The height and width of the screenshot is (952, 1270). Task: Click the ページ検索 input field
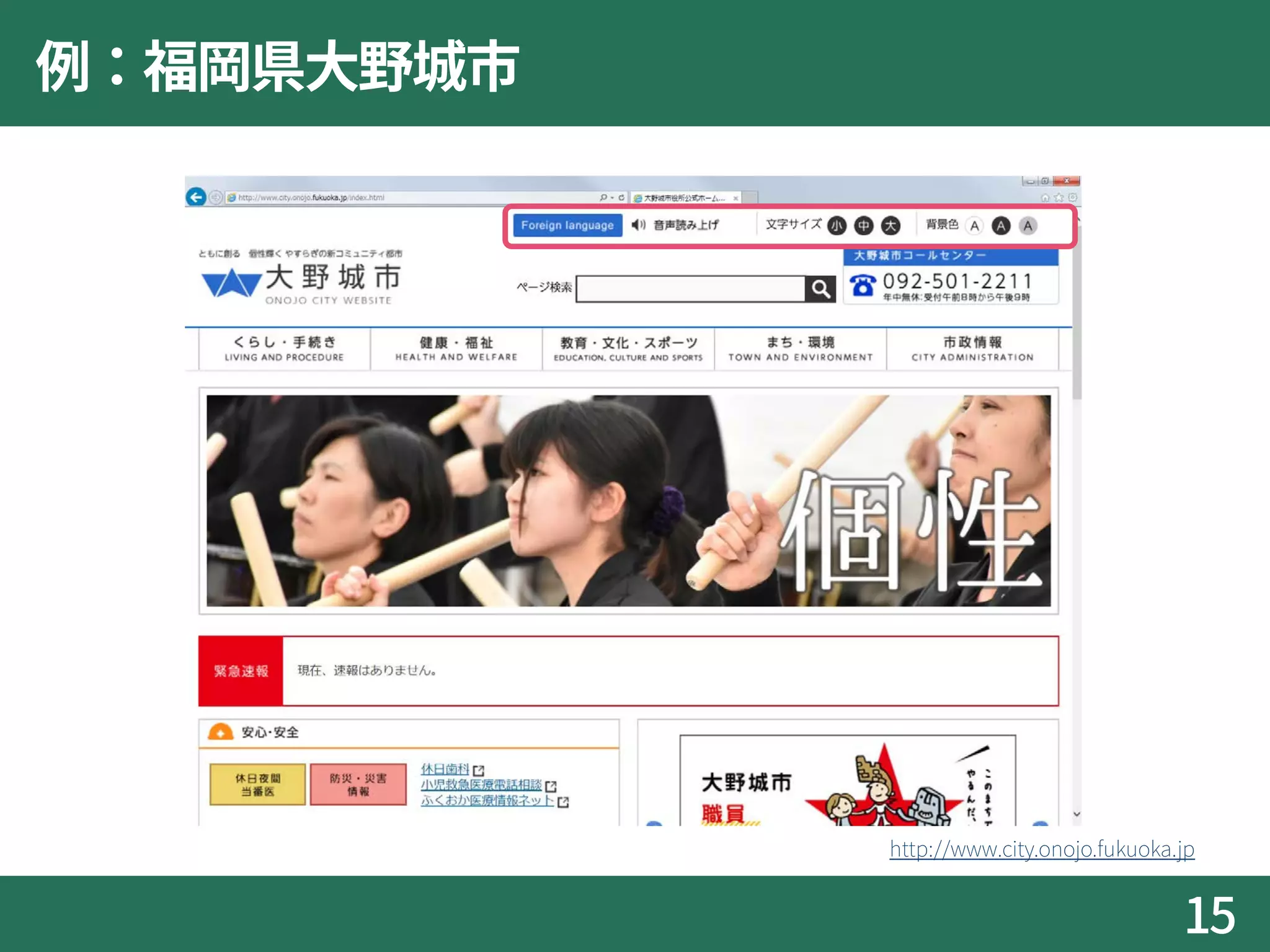point(690,289)
